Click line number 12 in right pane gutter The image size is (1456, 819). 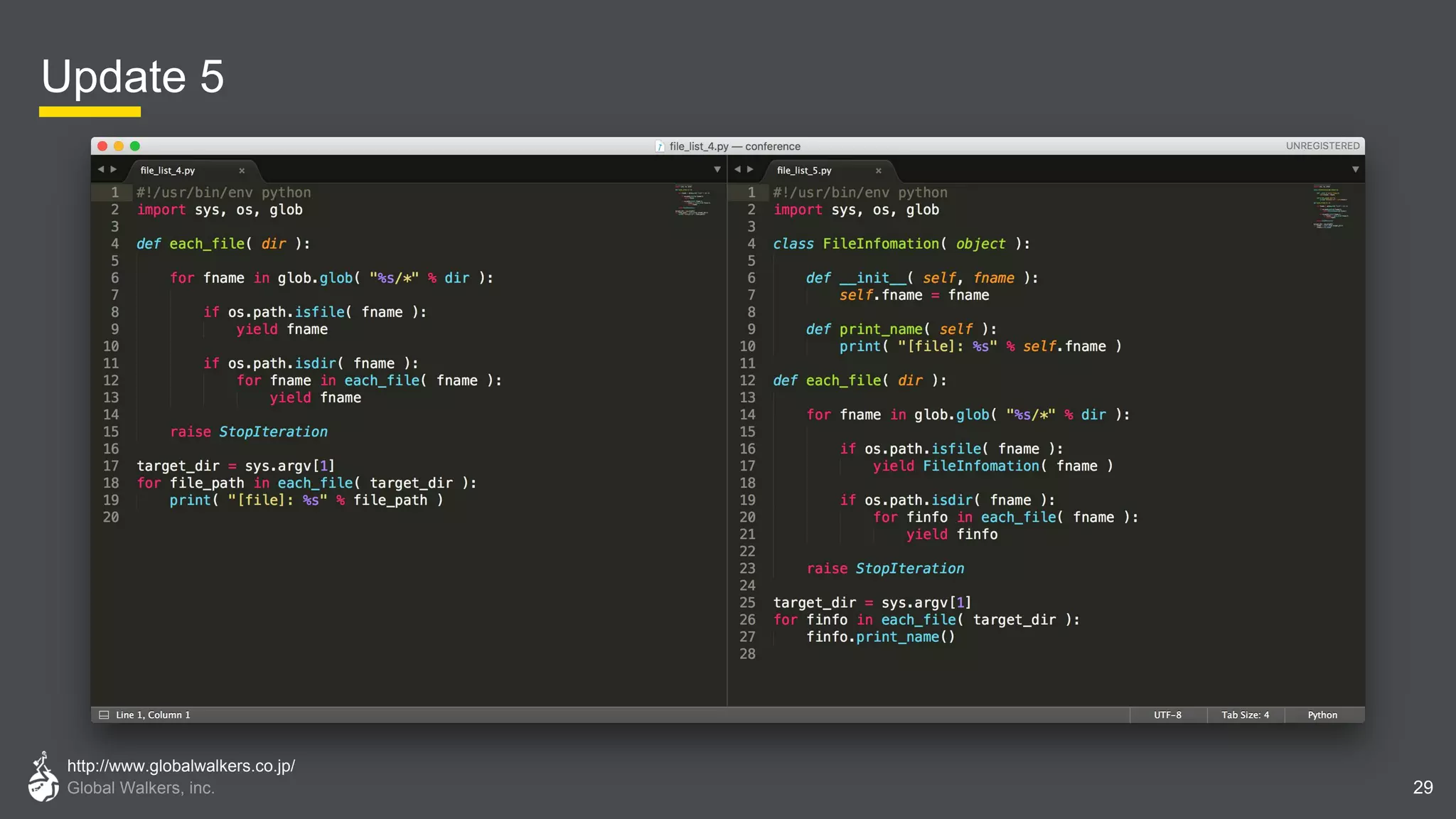[x=747, y=380]
